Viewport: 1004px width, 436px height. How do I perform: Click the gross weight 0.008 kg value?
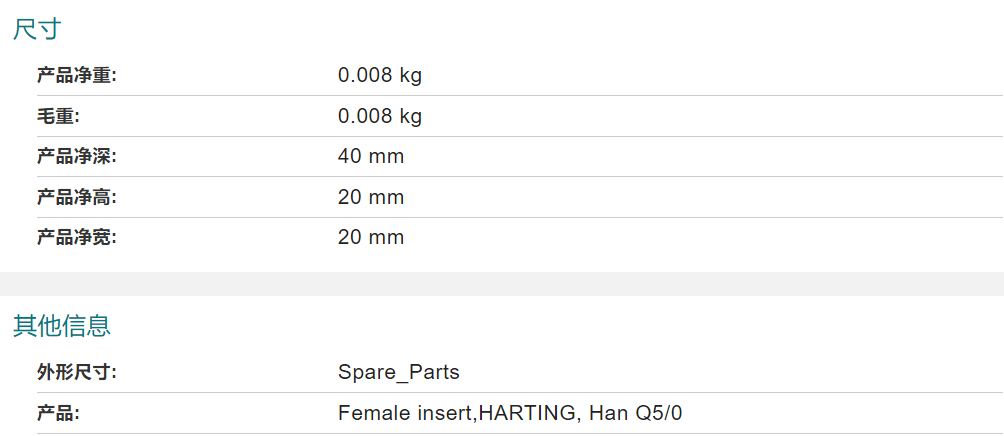(x=380, y=117)
